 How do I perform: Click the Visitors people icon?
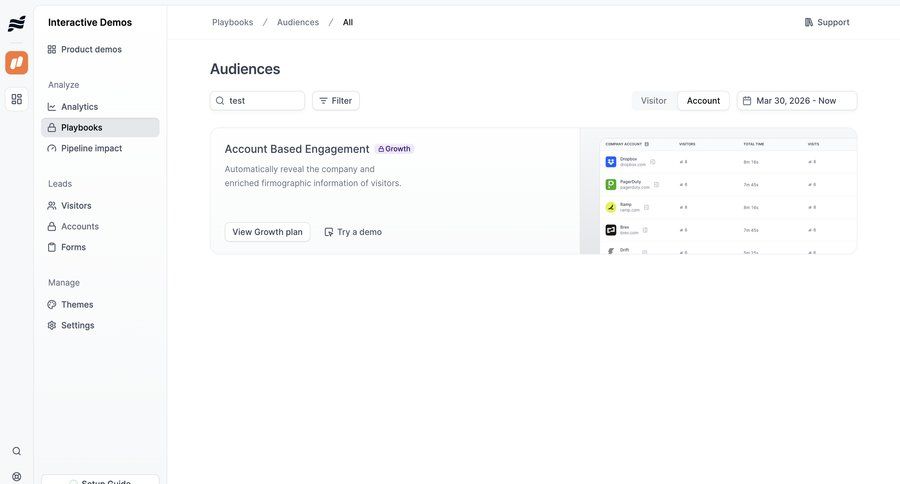(52, 206)
